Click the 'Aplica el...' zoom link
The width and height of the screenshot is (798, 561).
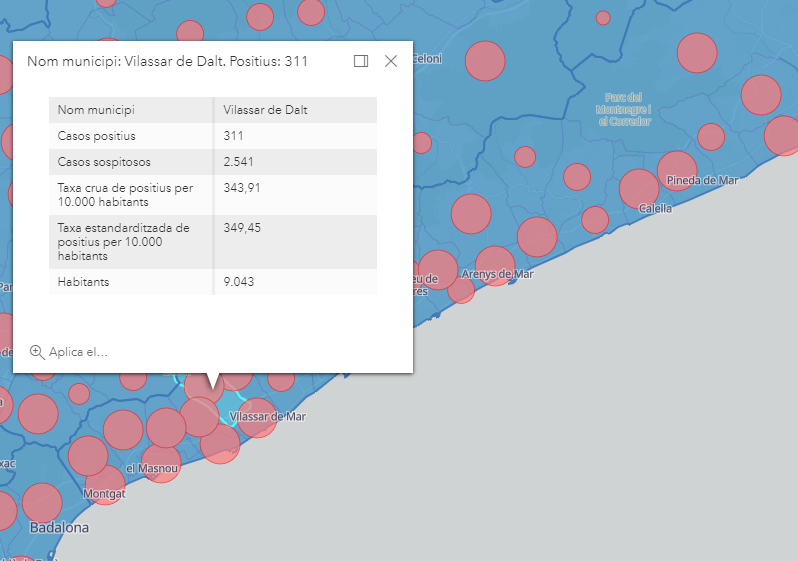[x=78, y=352]
